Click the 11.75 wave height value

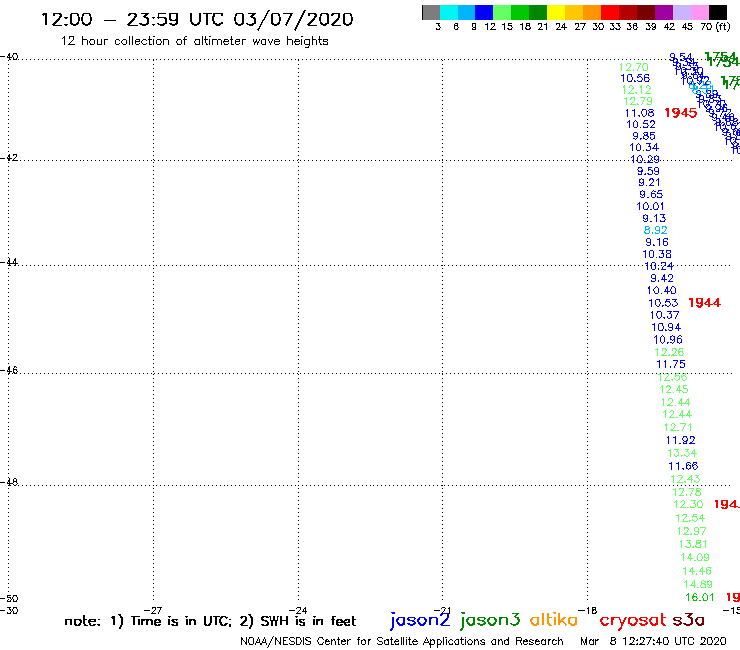(671, 364)
